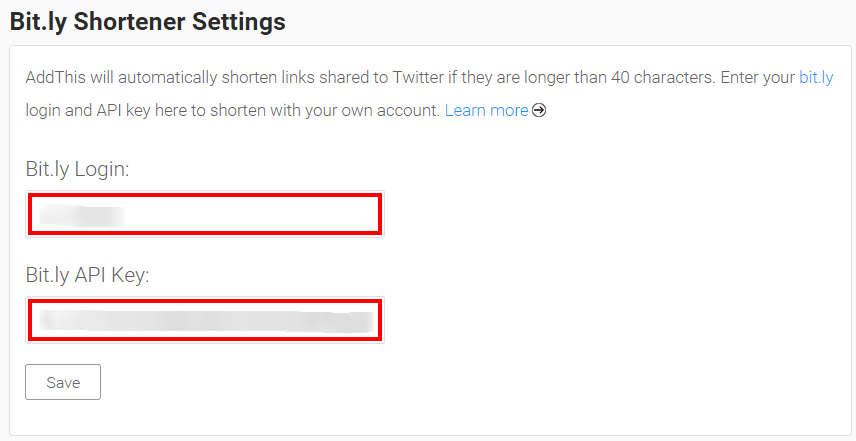Click the word AddThis in the description
The image size is (856, 441).
[x=56, y=78]
